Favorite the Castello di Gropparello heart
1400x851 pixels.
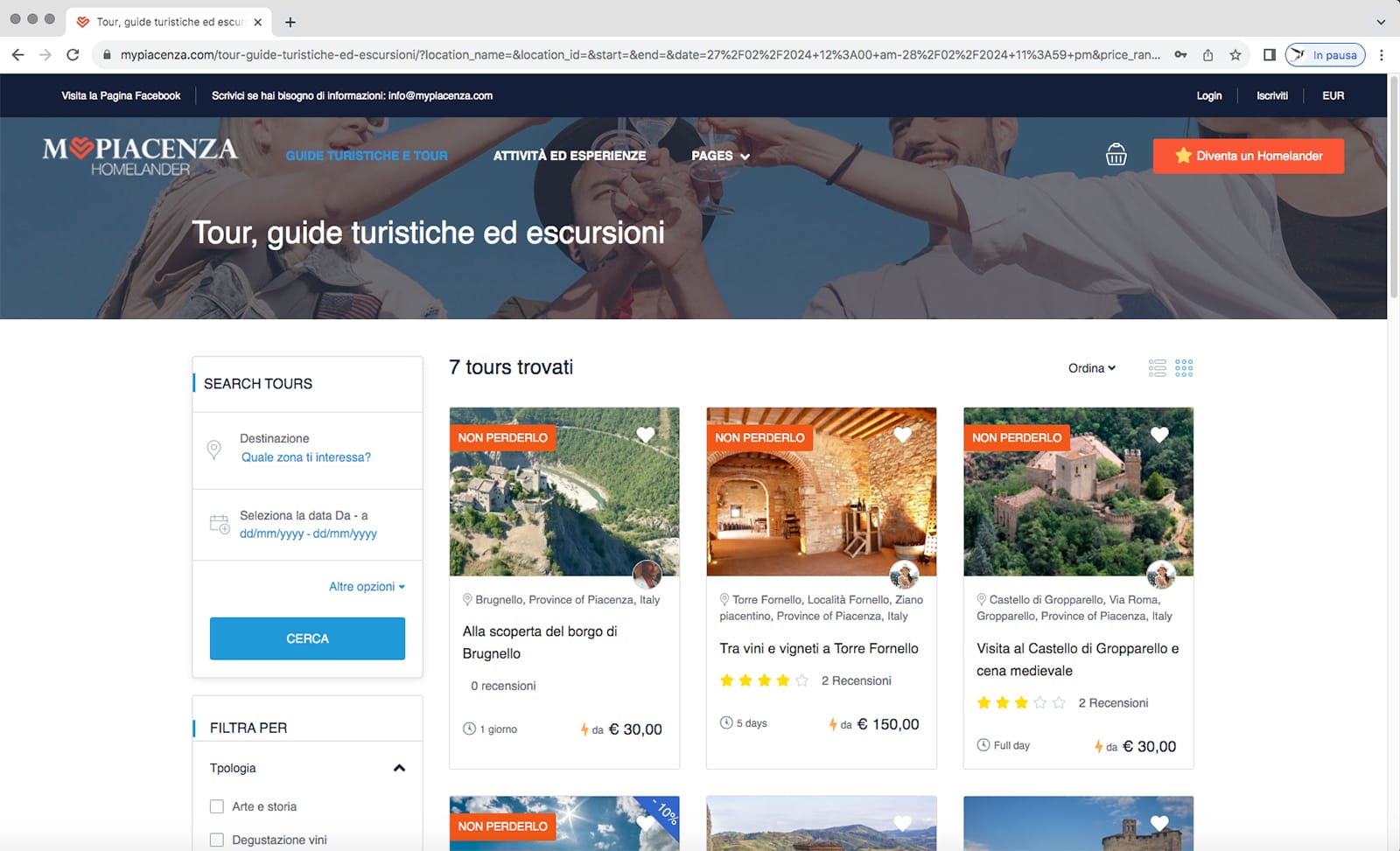[x=1159, y=435]
